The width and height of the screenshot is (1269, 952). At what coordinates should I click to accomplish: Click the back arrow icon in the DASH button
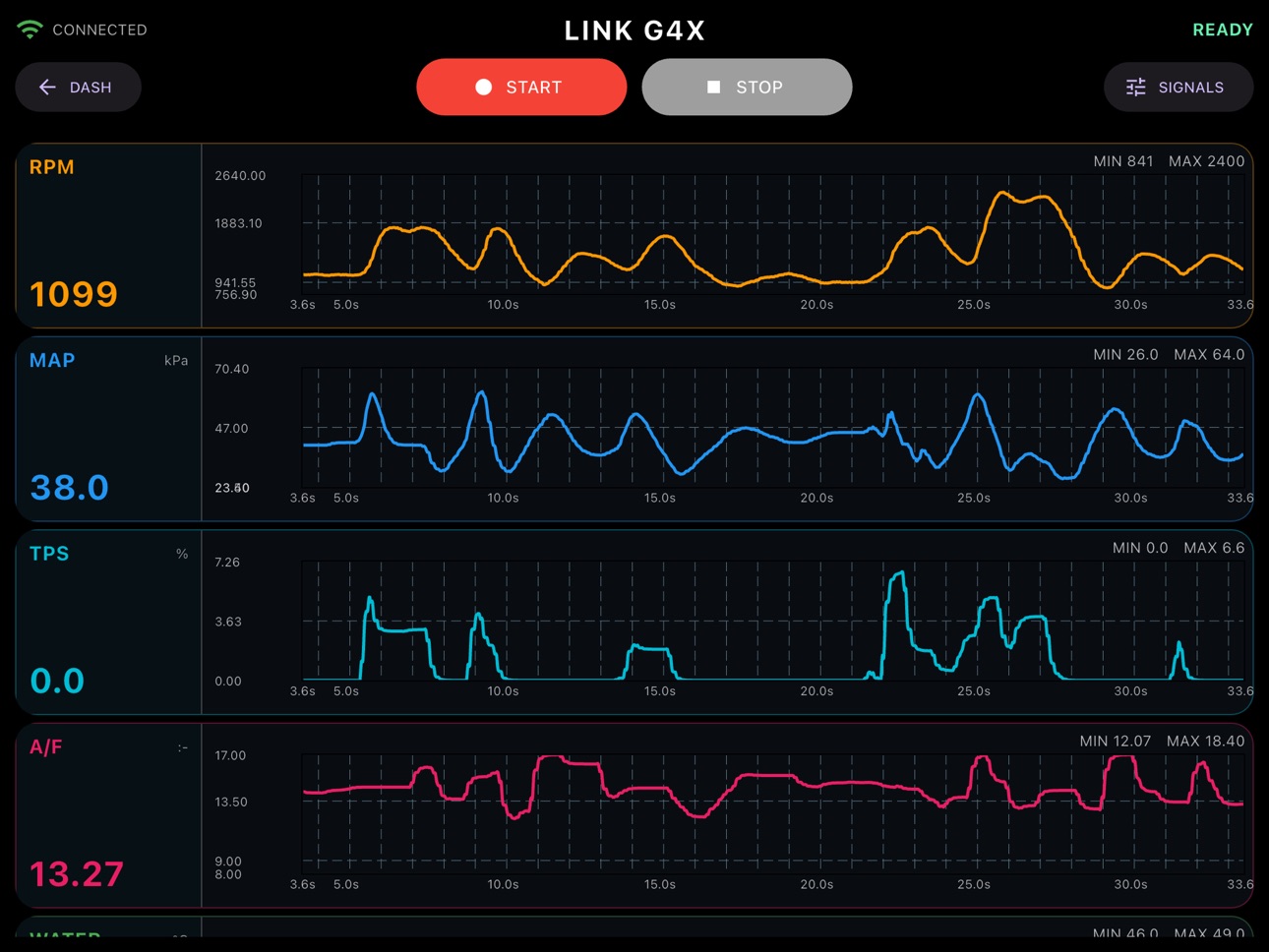pos(47,87)
